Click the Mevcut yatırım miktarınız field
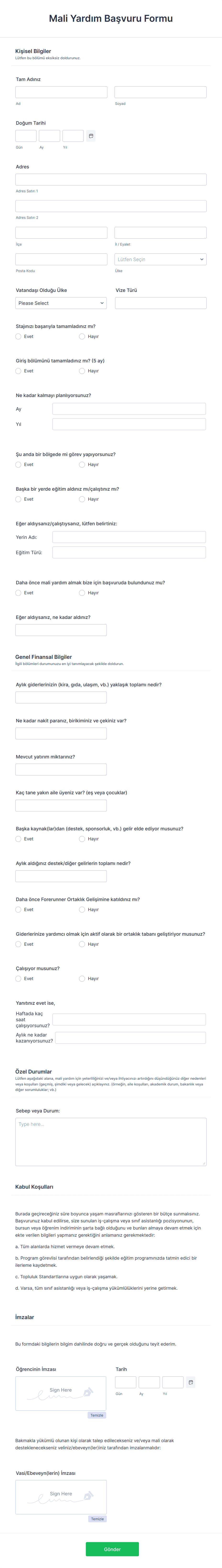This screenshot has height=1568, width=222. pos(61,769)
